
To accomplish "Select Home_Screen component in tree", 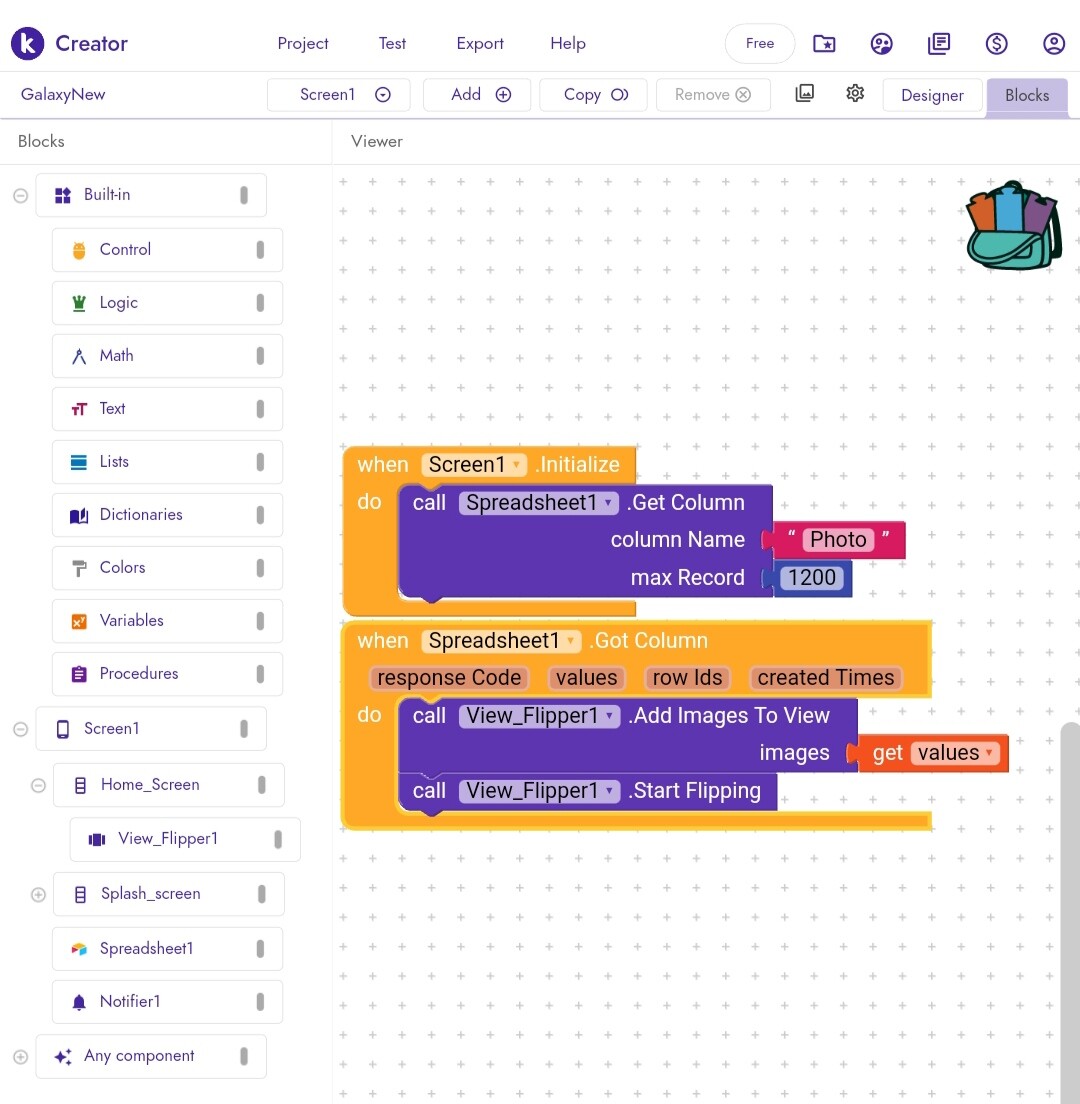I will pos(169,785).
